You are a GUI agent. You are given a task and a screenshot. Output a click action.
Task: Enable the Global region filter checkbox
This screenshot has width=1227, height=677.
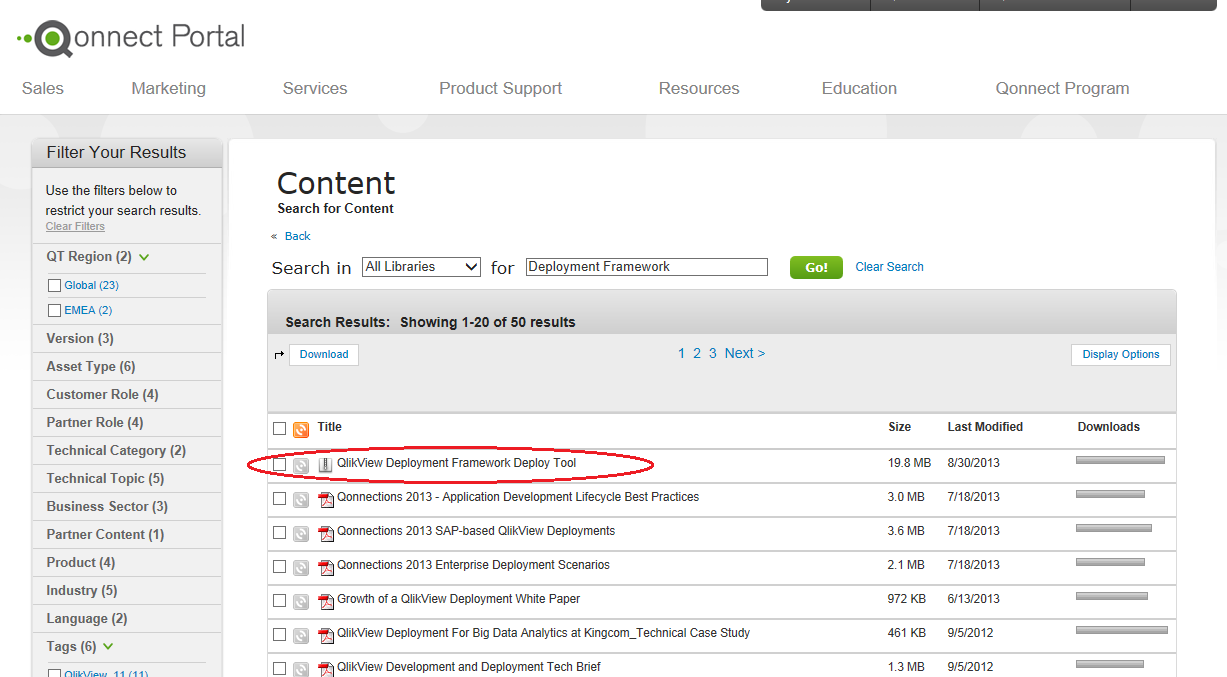(x=55, y=286)
